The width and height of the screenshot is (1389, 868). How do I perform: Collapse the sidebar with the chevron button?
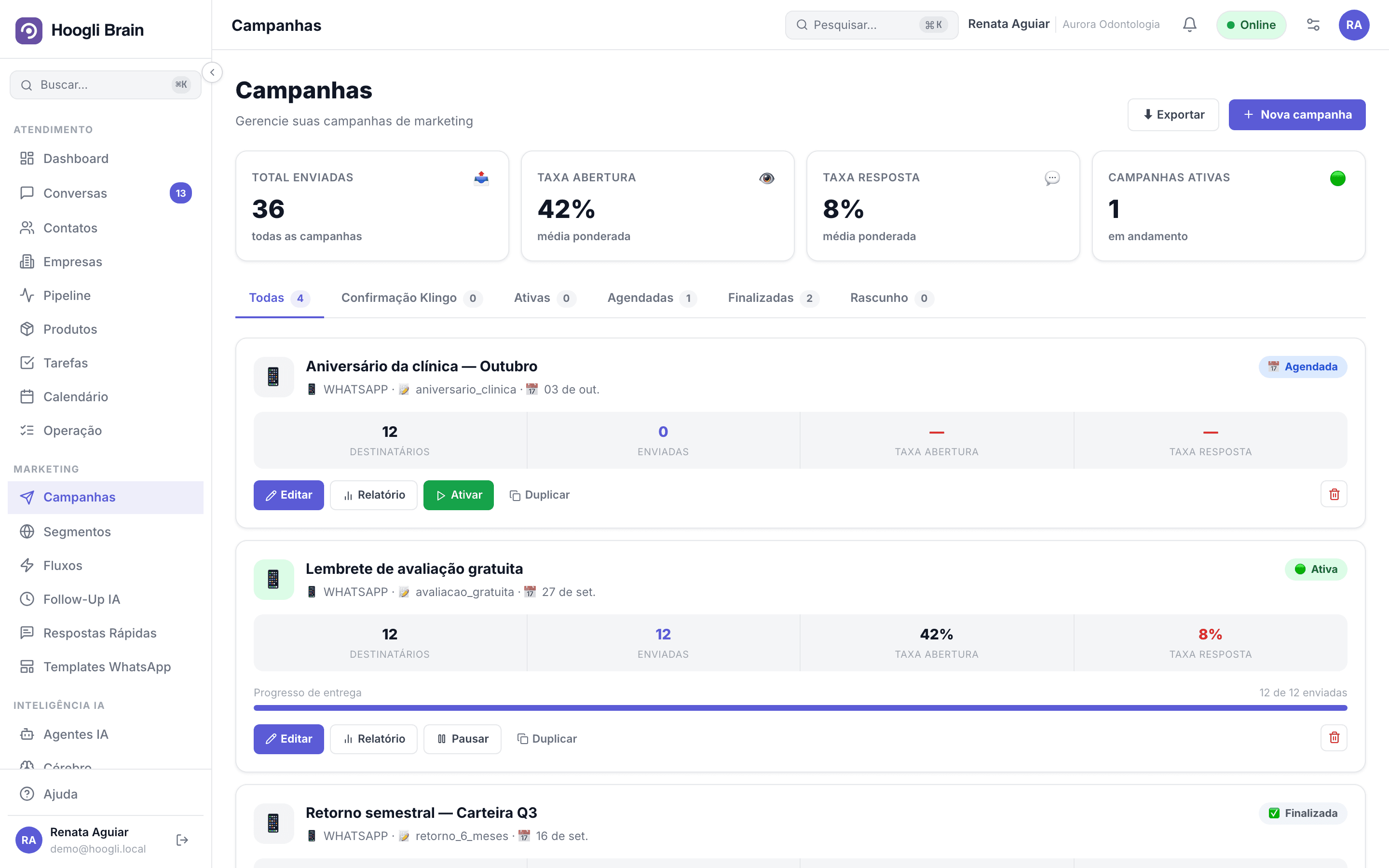(212, 72)
